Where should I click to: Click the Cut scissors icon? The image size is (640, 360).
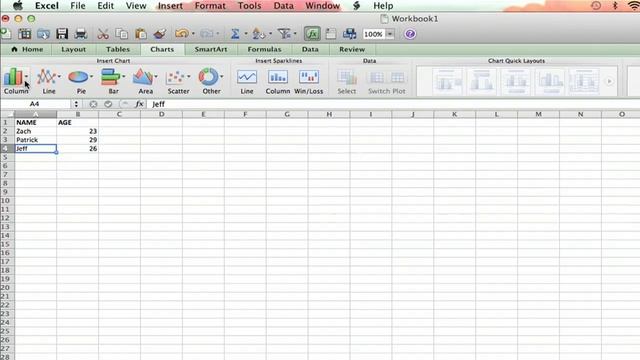tap(103, 34)
